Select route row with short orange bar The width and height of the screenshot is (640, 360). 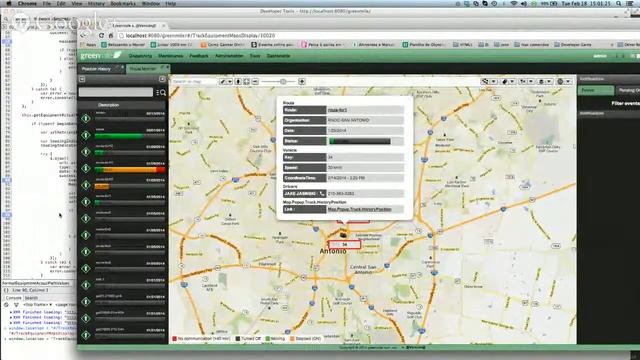(122, 185)
